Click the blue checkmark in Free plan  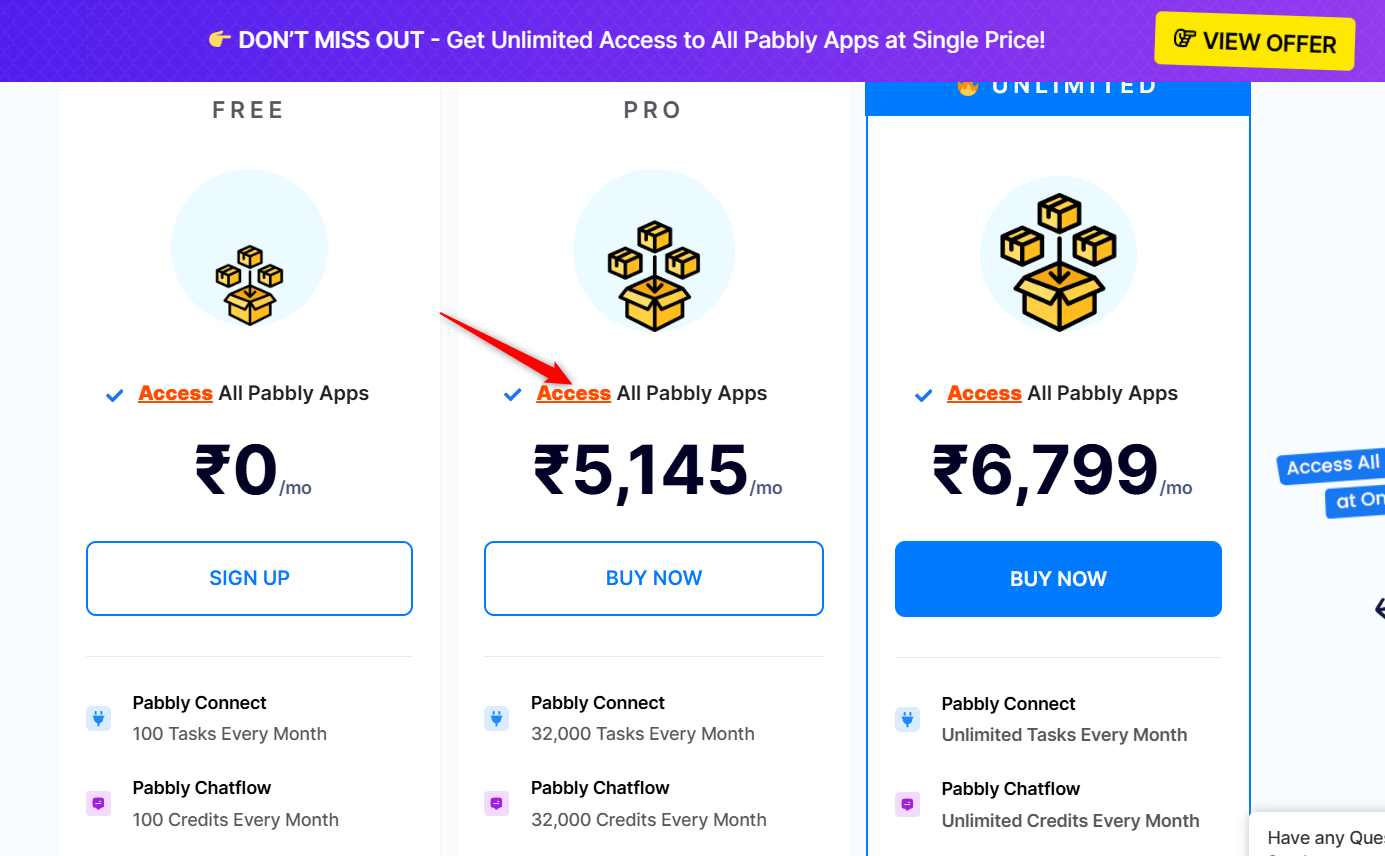(115, 395)
